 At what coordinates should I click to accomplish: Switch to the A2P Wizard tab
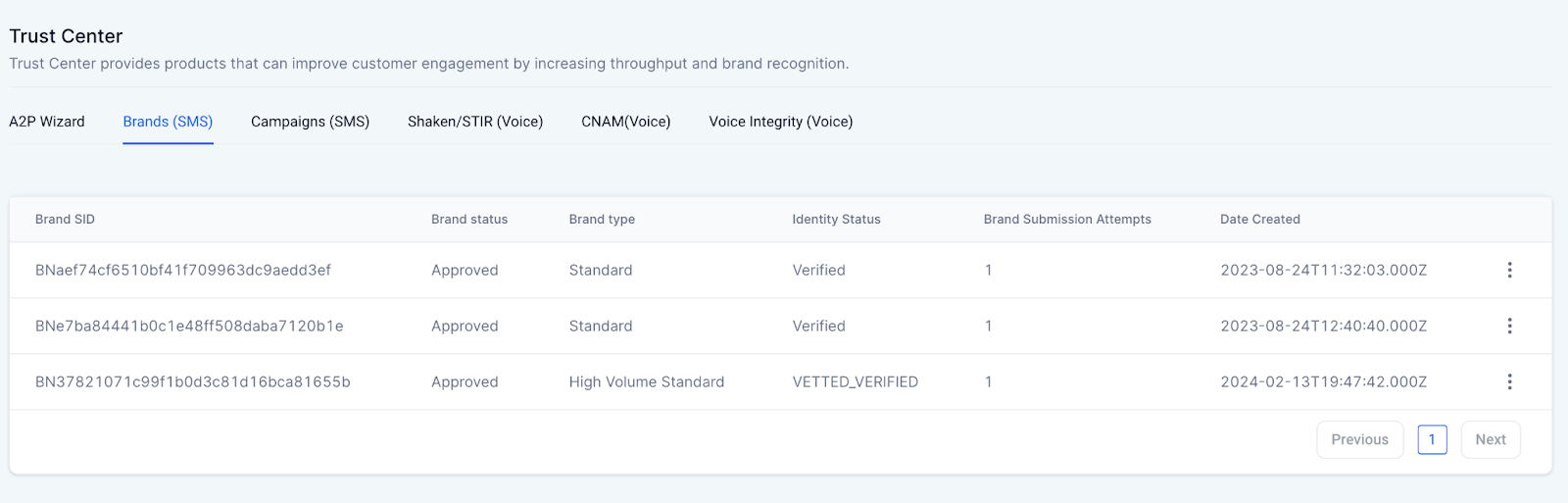click(x=47, y=122)
